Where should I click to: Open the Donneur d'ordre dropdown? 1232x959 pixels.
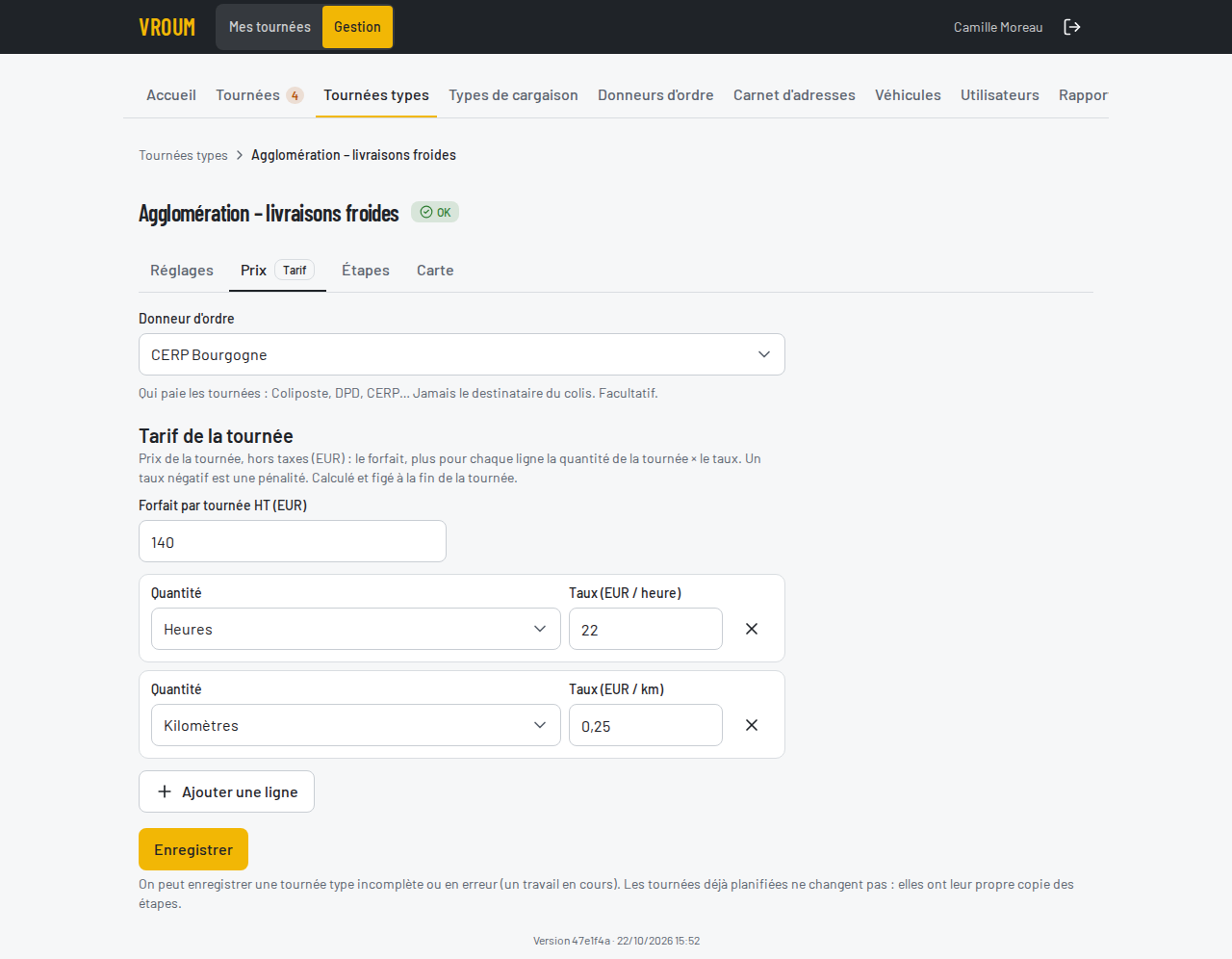click(462, 354)
